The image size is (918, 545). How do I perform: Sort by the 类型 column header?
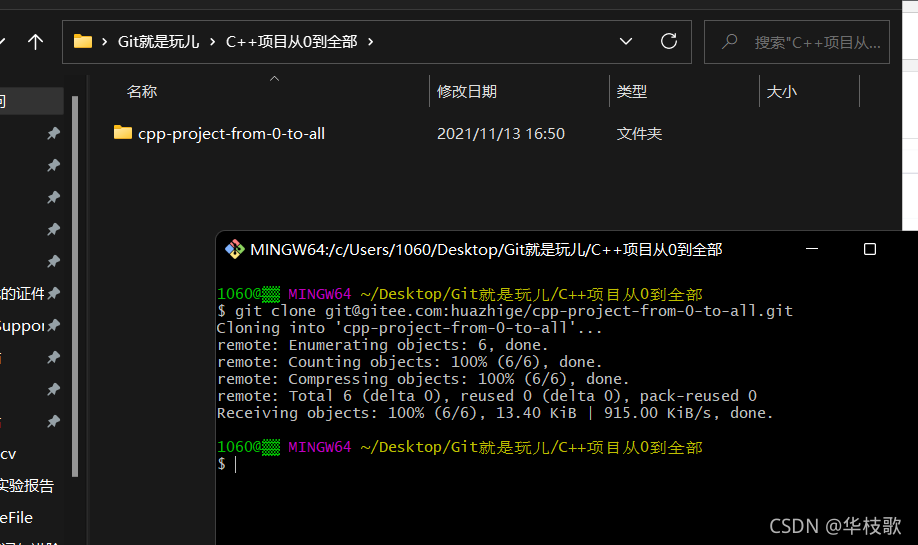632,91
